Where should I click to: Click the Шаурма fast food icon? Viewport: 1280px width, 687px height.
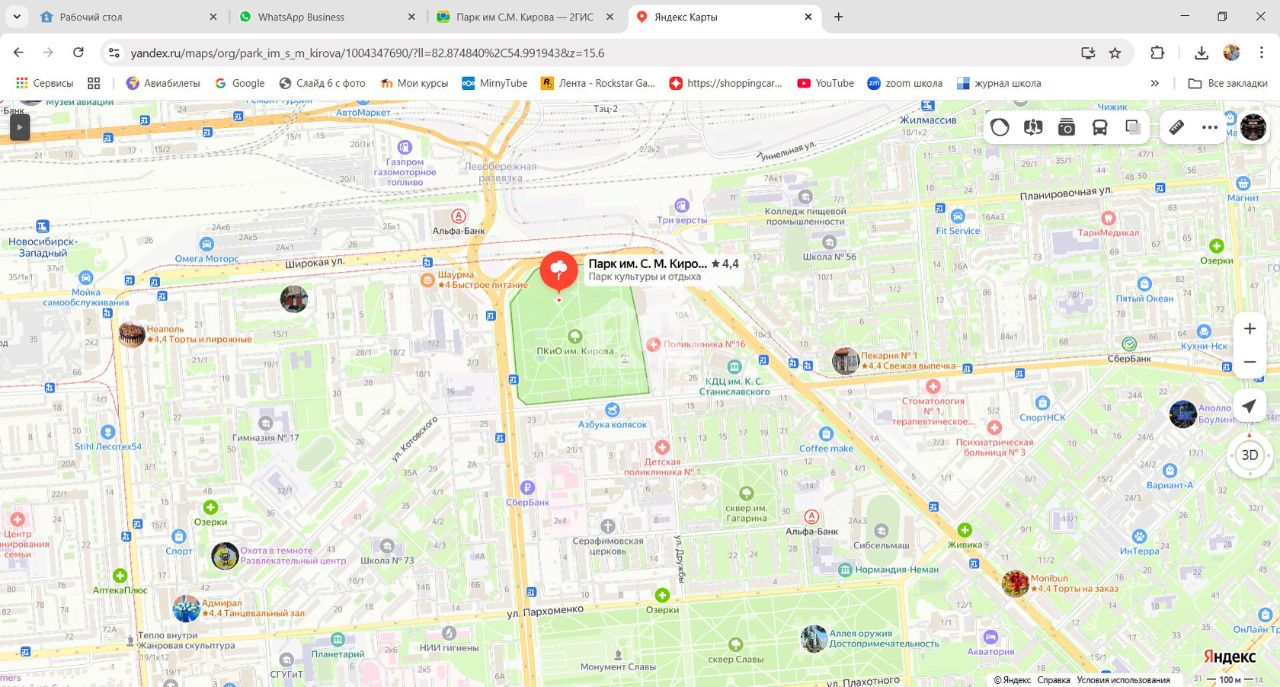(427, 279)
